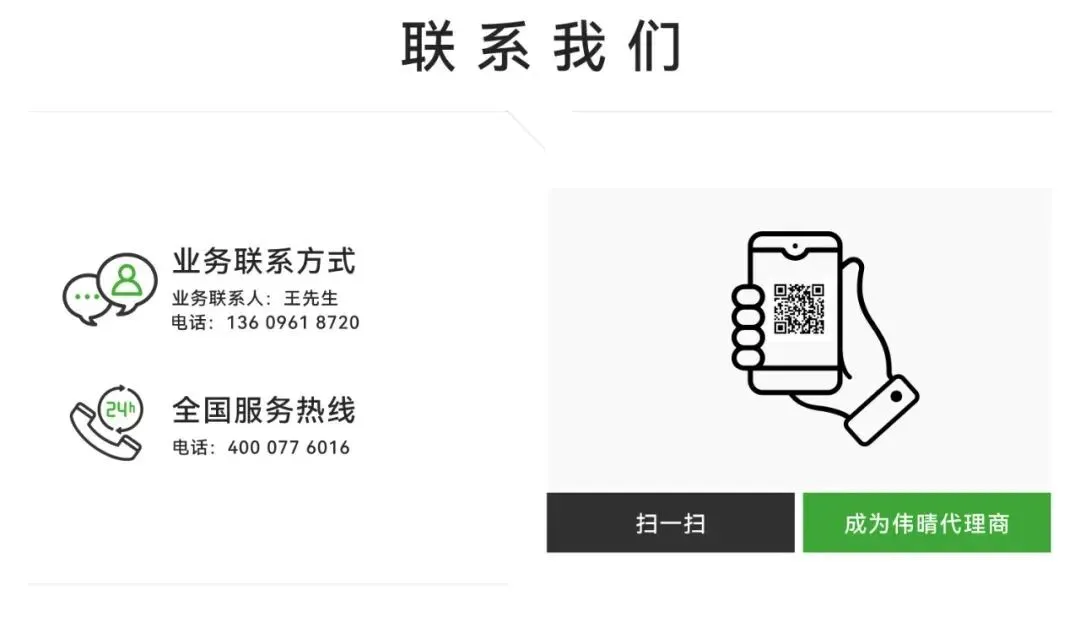Click the diagonal divider under the title
The height and width of the screenshot is (633, 1080).
coord(526,129)
